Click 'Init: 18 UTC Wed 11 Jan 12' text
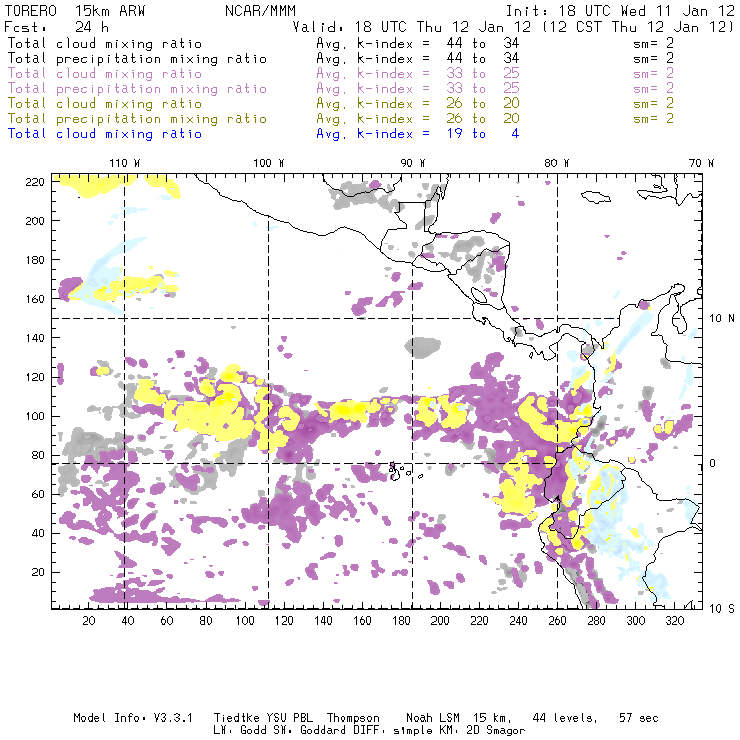 [x=620, y=11]
